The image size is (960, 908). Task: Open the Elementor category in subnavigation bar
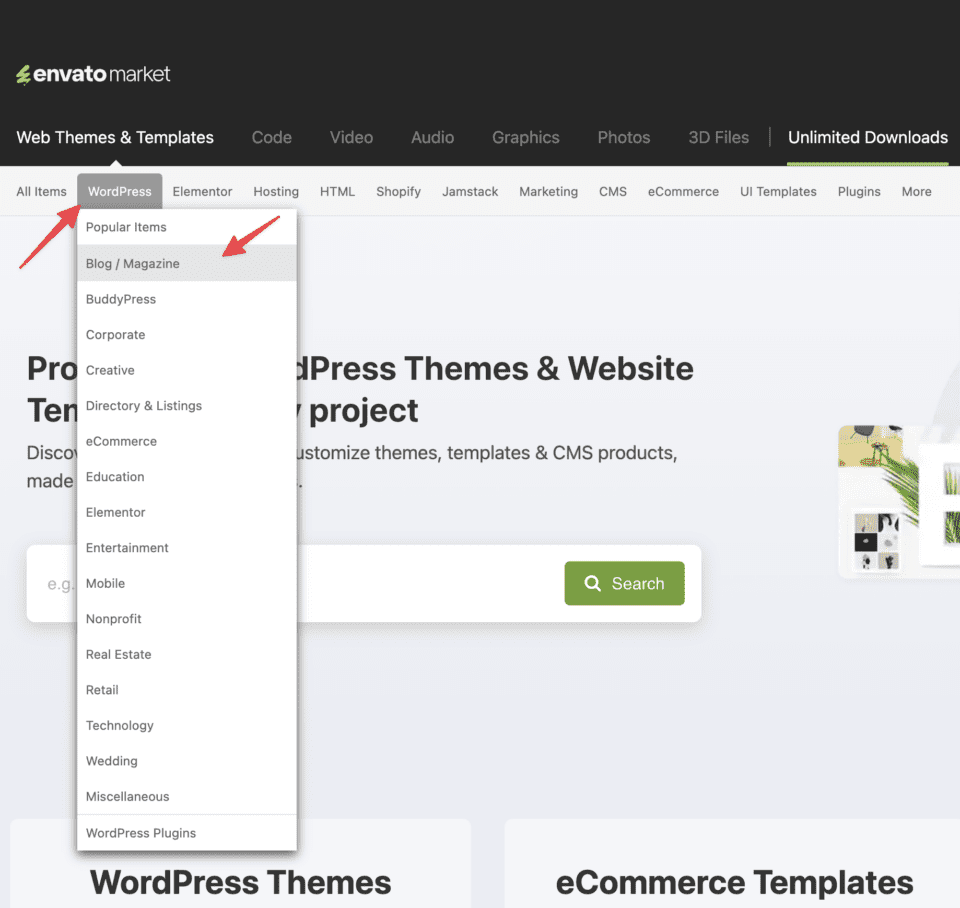coord(202,192)
